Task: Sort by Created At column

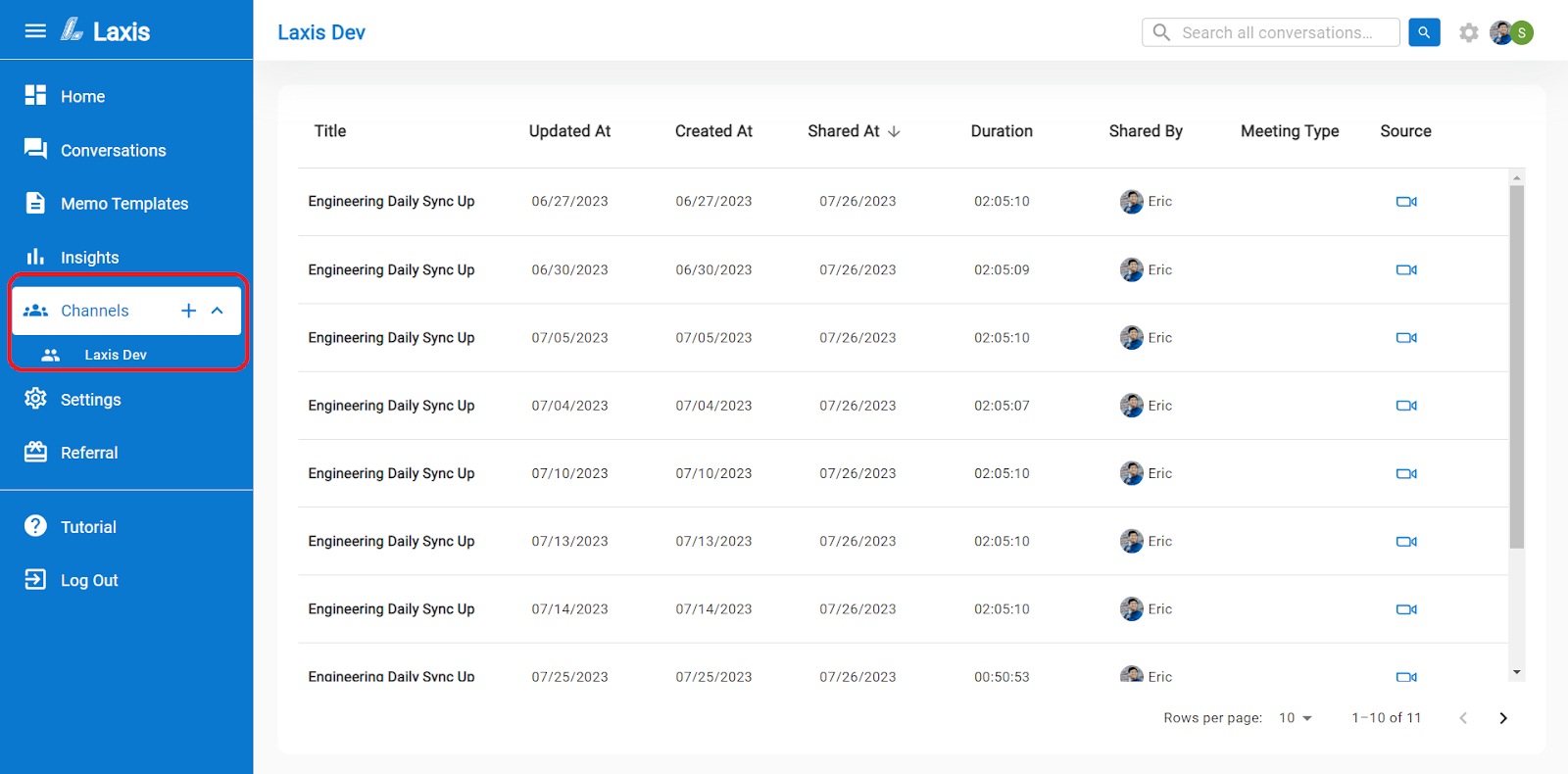Action: (x=713, y=131)
